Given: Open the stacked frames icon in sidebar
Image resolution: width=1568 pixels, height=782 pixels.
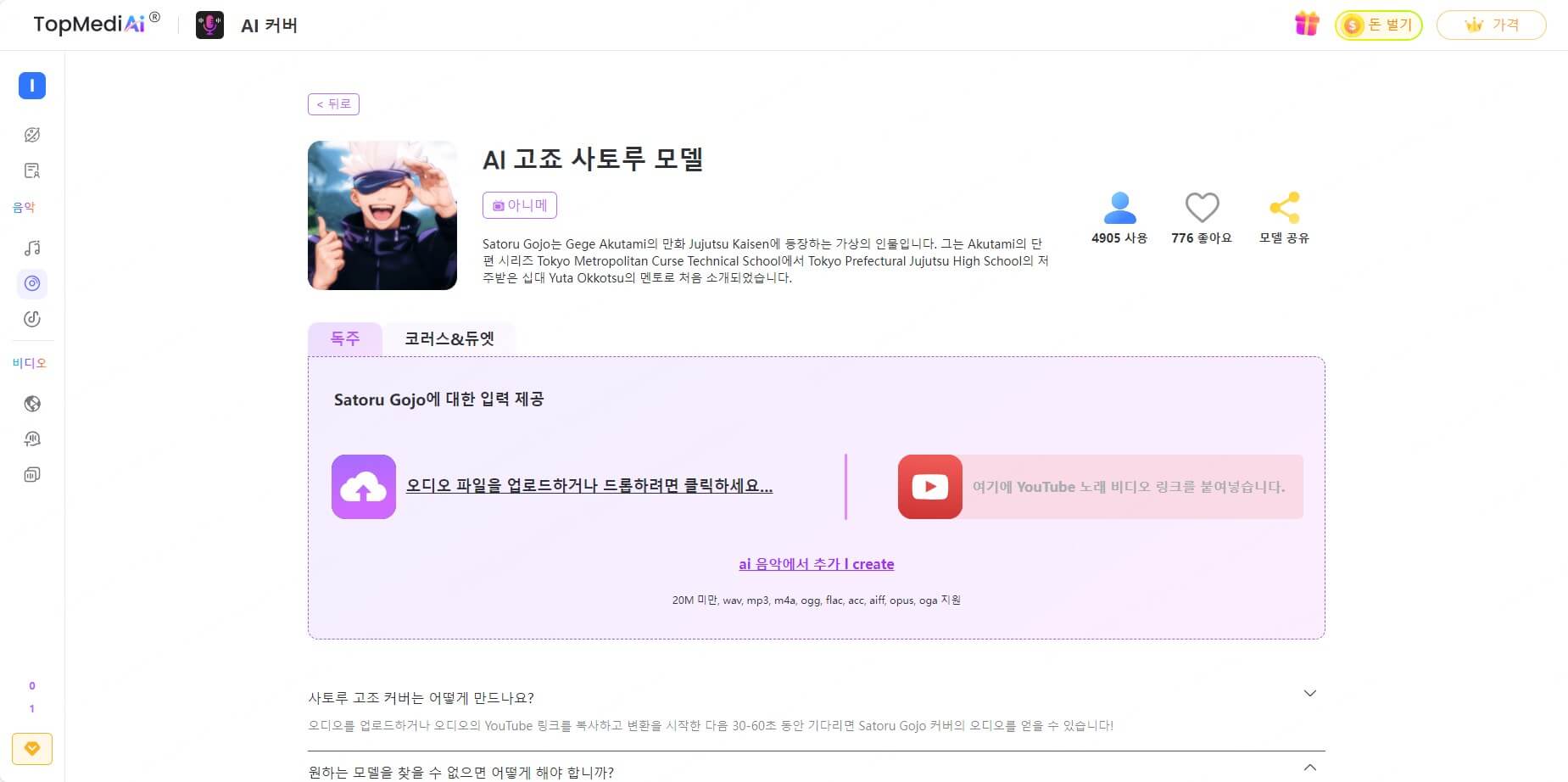Looking at the screenshot, I should click(x=32, y=475).
